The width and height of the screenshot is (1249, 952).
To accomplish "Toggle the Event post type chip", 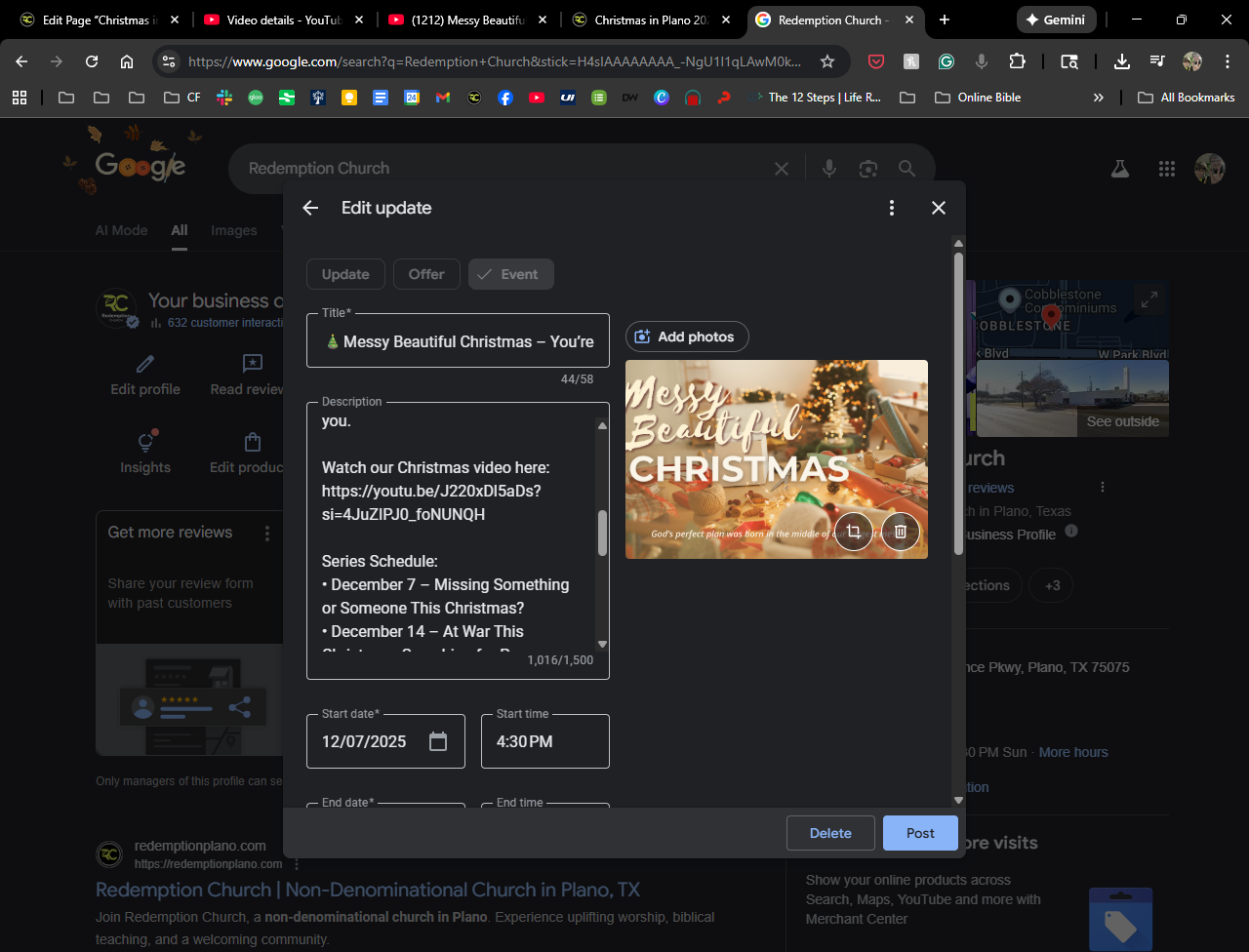I will click(x=510, y=274).
